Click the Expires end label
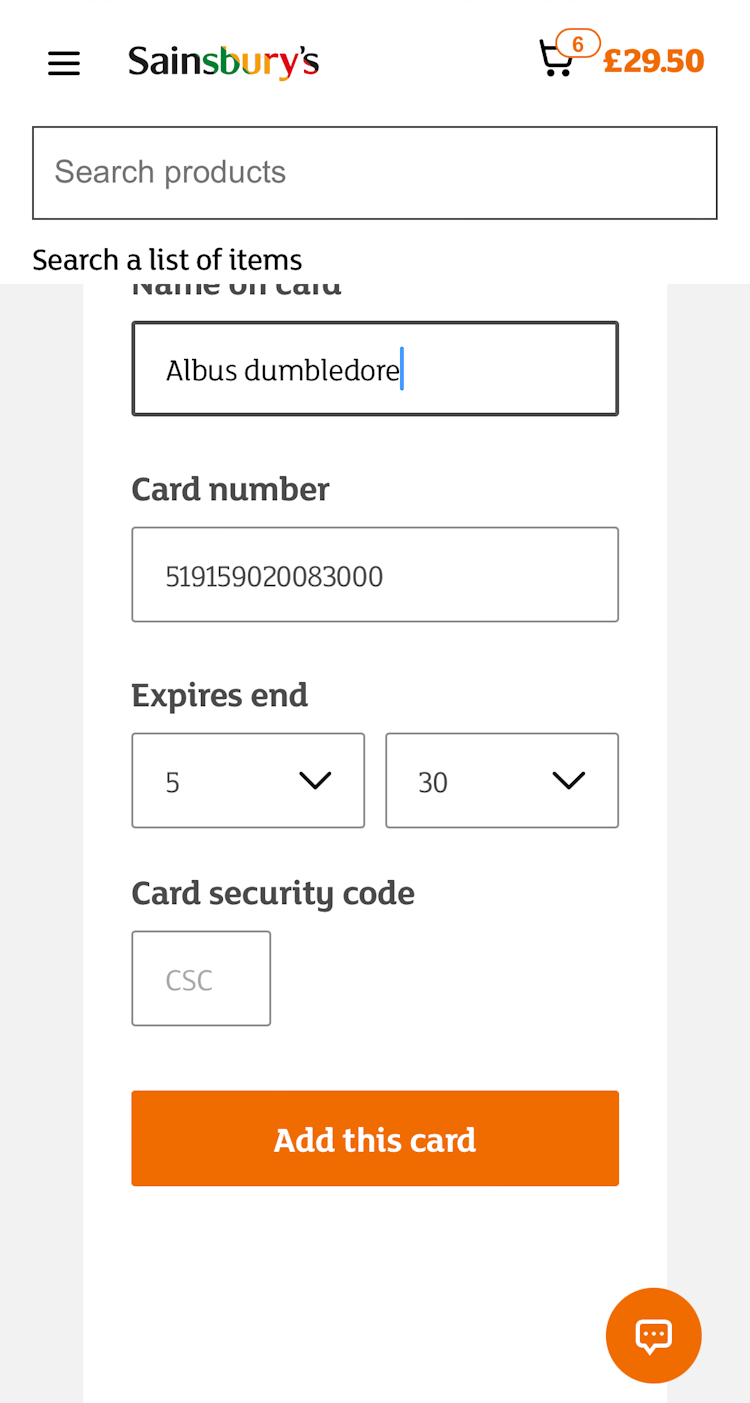750x1403 pixels. coord(219,695)
